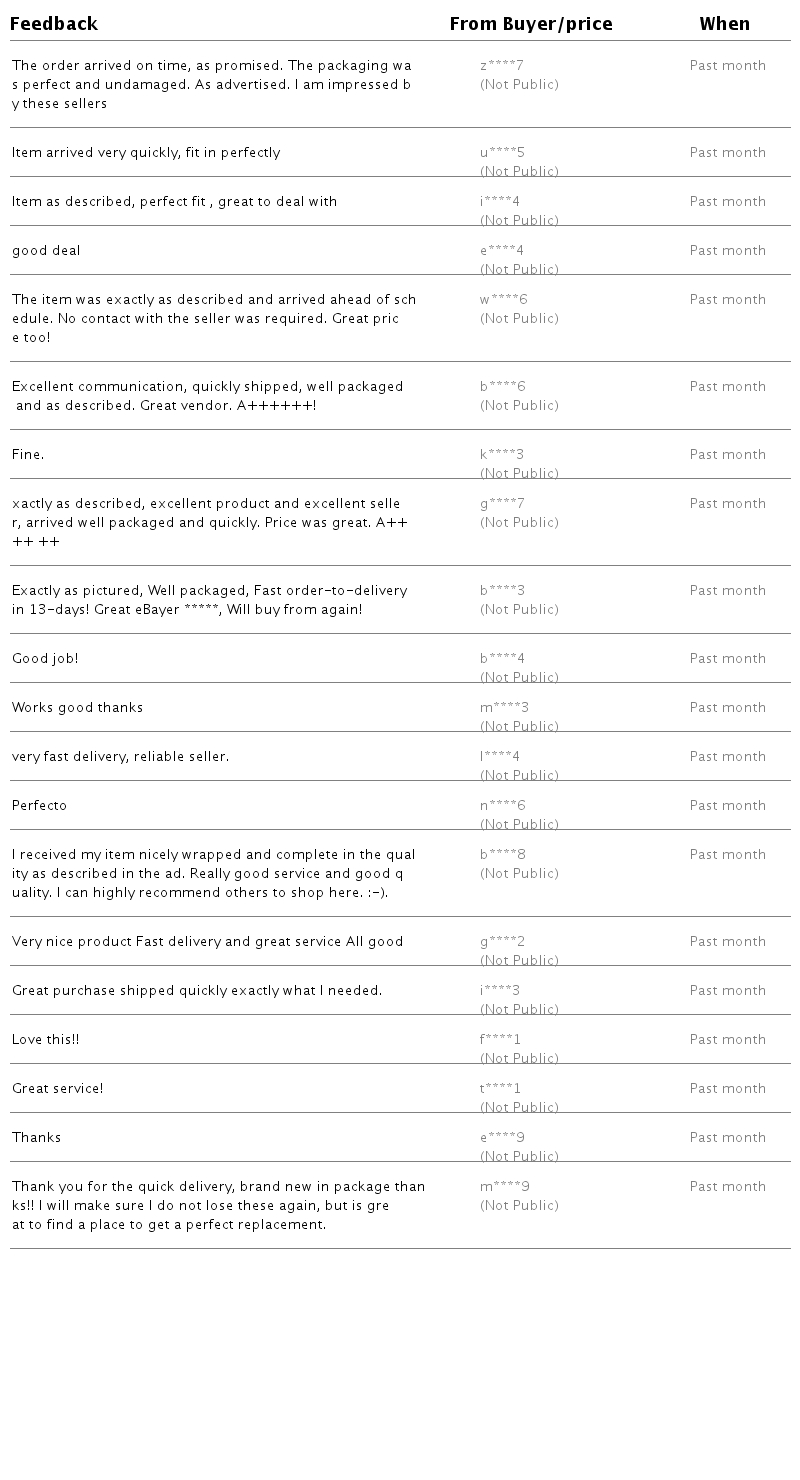Click 'Past month' beside the 'Thanks' feedback
This screenshot has width=800, height=1480.
(728, 1138)
